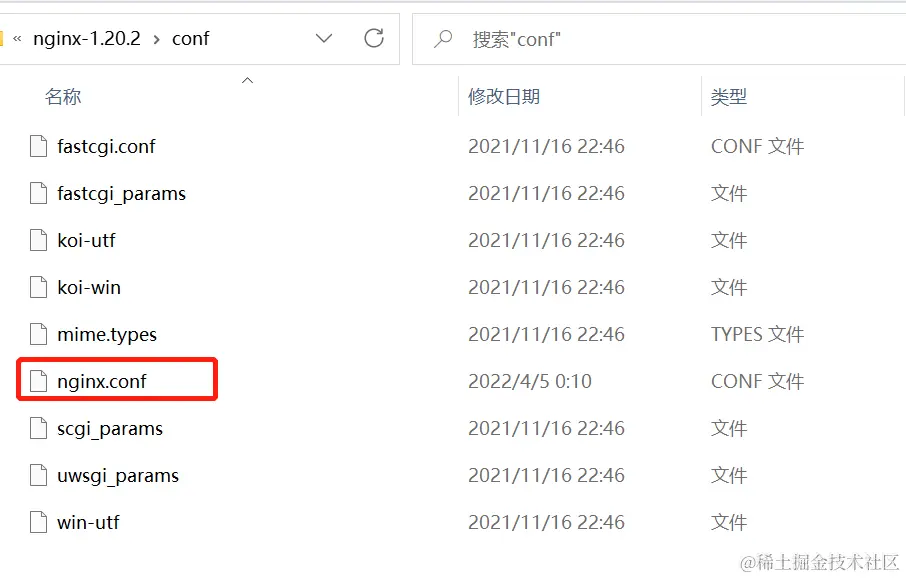Click the conf breadcrumb segment
The width and height of the screenshot is (906, 579).
point(190,39)
